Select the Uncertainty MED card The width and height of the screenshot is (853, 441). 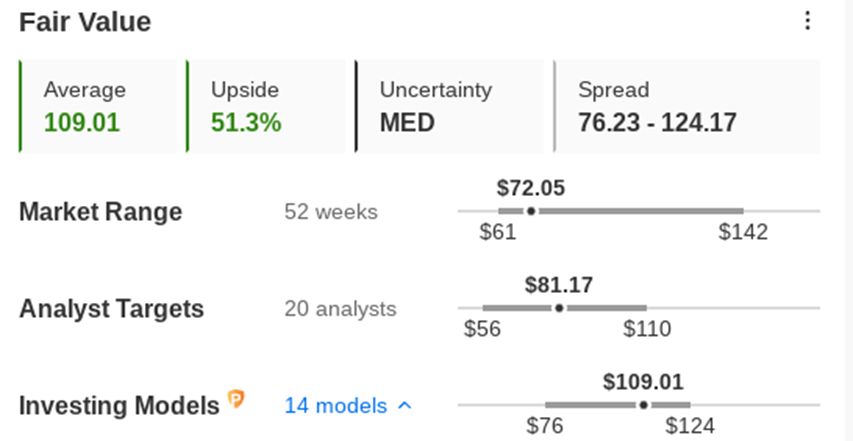(x=449, y=106)
